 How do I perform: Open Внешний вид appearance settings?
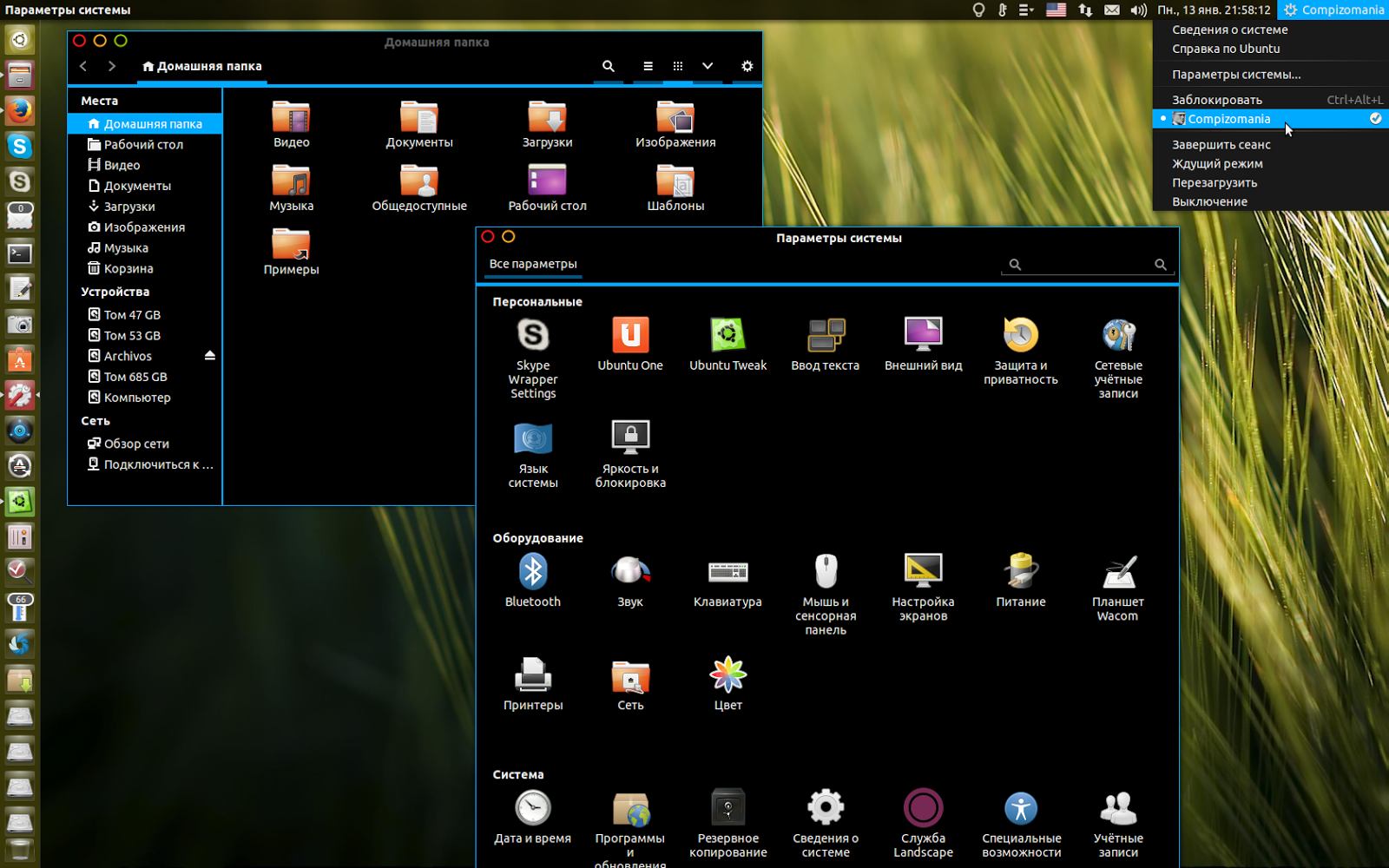click(x=923, y=345)
